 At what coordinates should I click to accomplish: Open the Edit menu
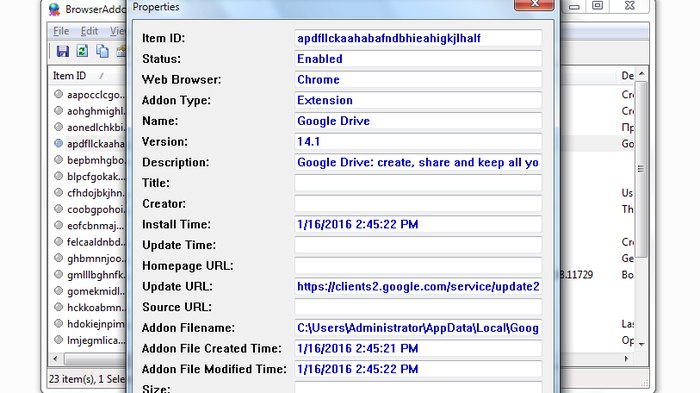(89, 31)
